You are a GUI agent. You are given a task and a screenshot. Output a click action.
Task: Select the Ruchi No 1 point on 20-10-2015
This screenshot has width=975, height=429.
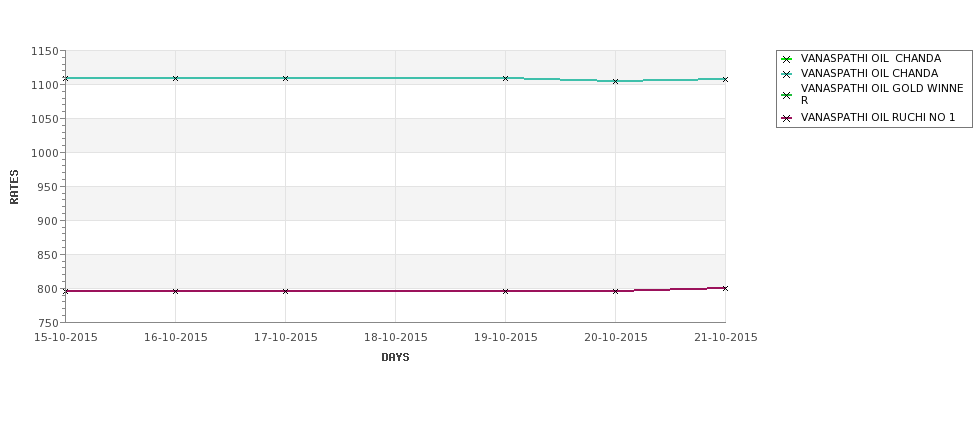coord(616,291)
